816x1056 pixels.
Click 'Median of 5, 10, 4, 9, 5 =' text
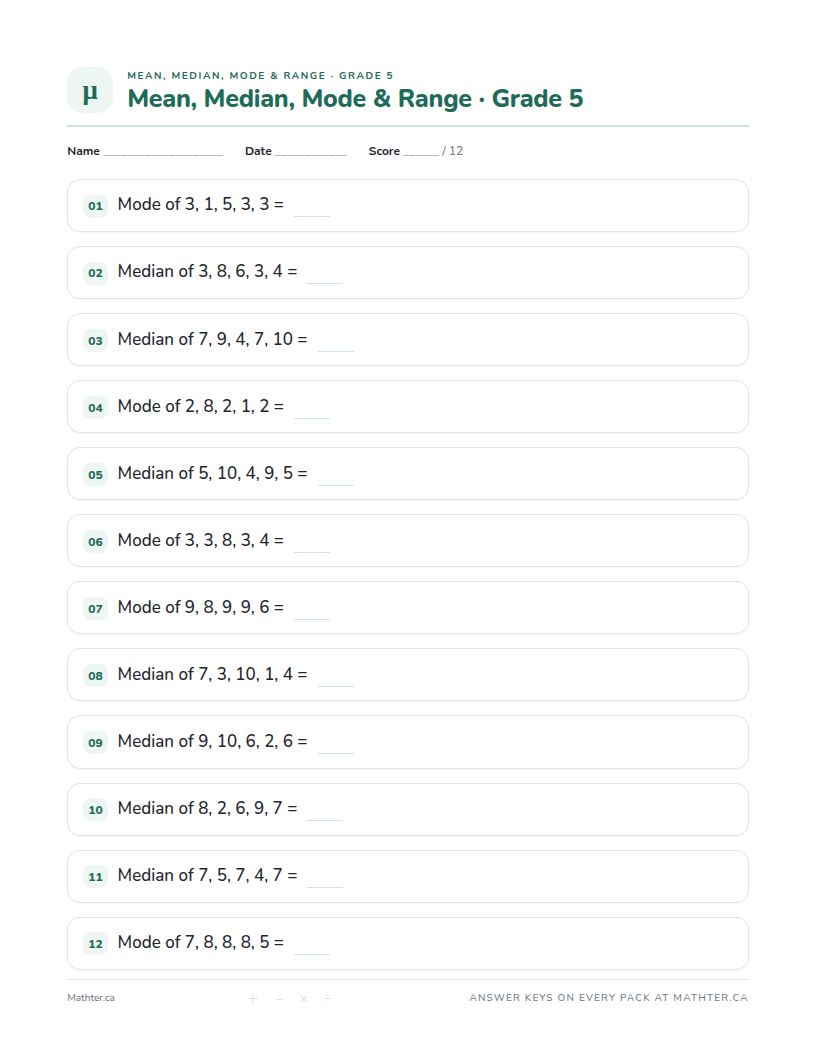(x=212, y=473)
